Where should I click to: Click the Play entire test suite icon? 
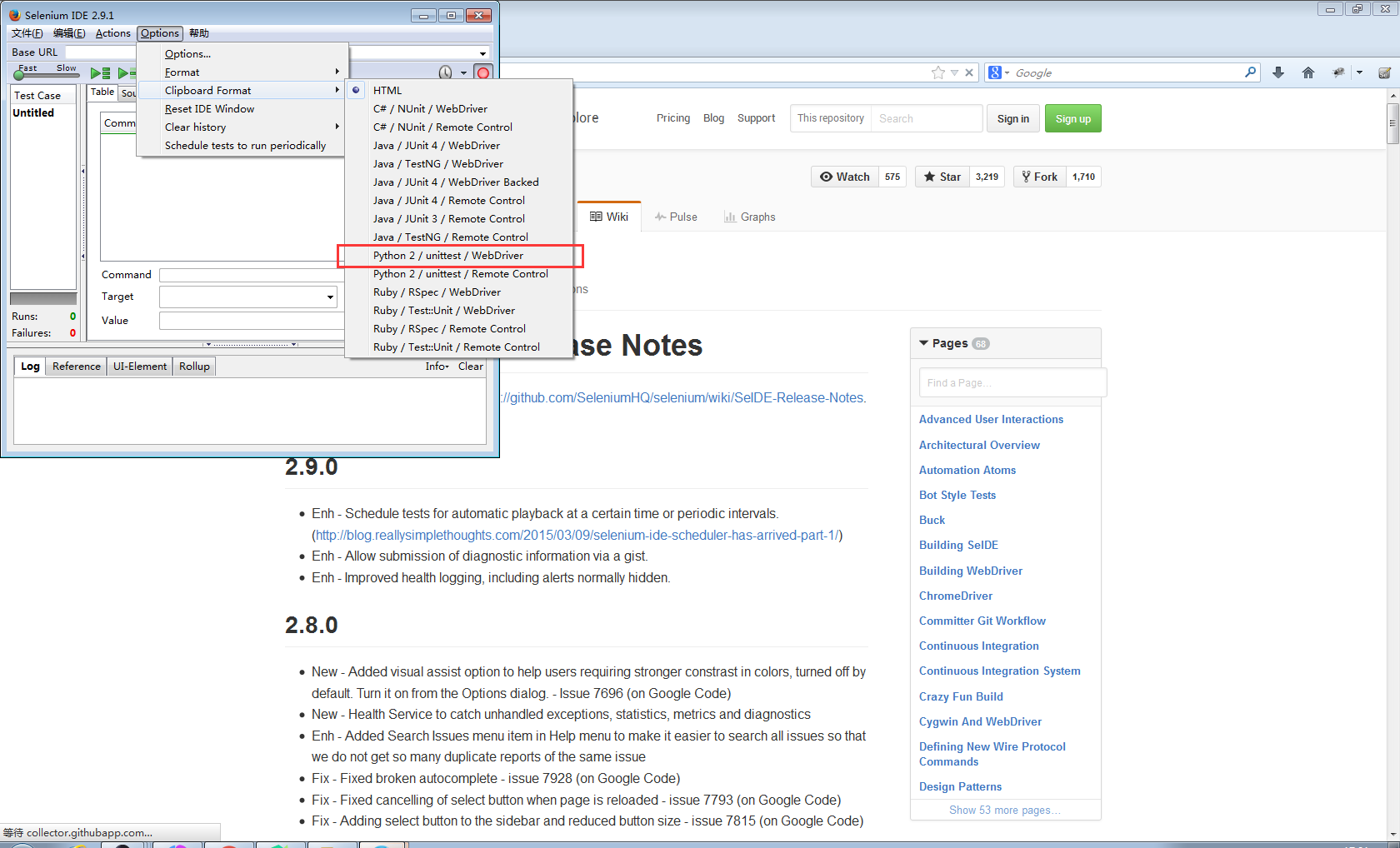tap(101, 73)
